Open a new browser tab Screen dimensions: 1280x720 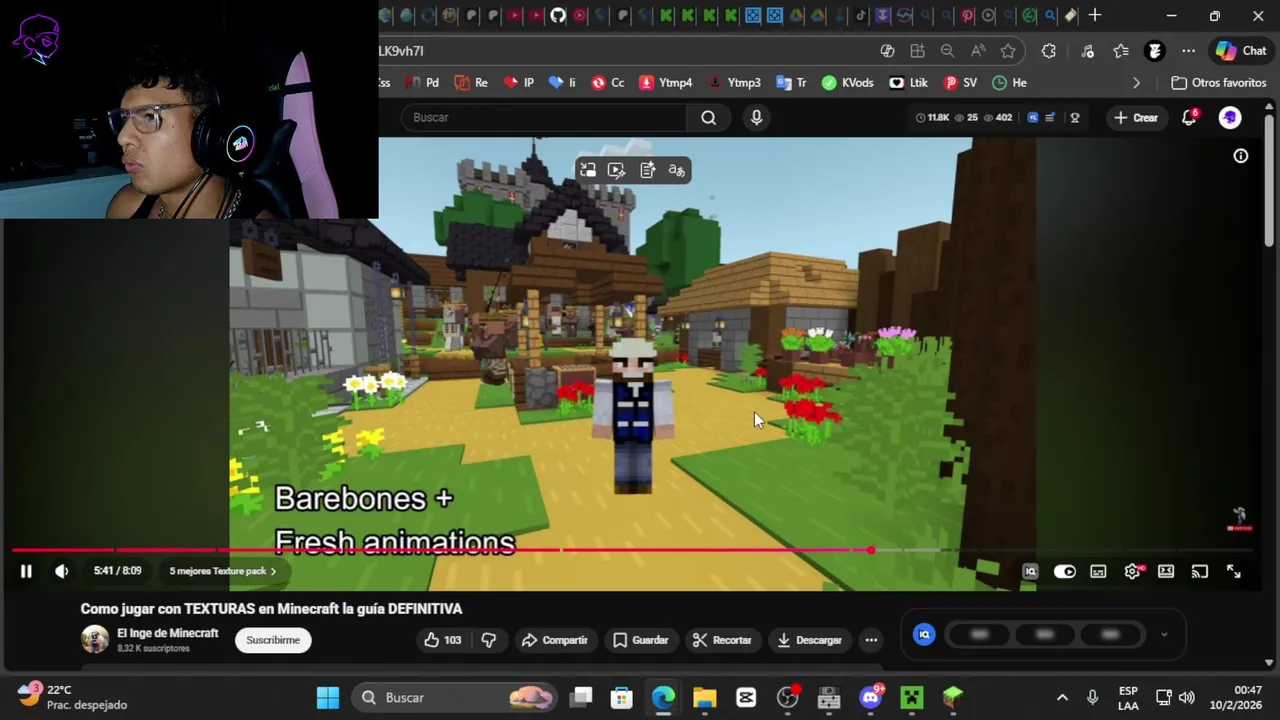(x=1095, y=15)
